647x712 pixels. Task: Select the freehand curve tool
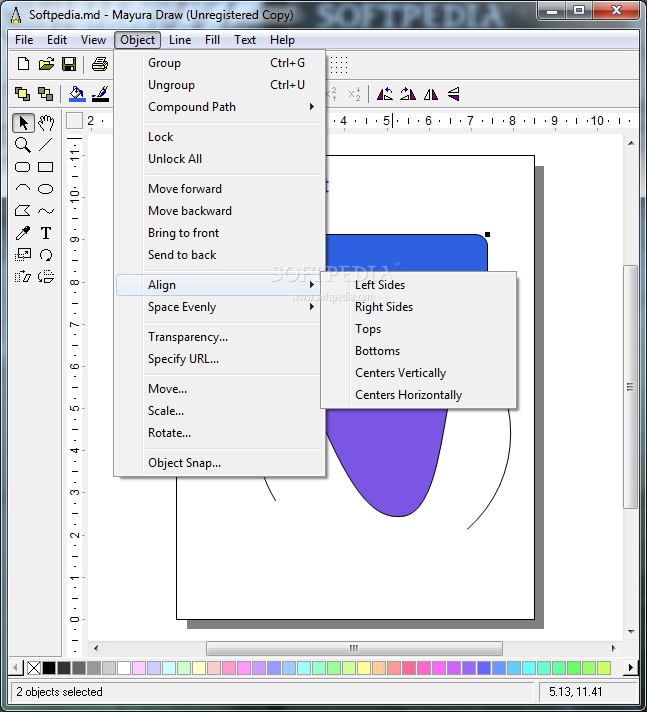pyautogui.click(x=45, y=211)
